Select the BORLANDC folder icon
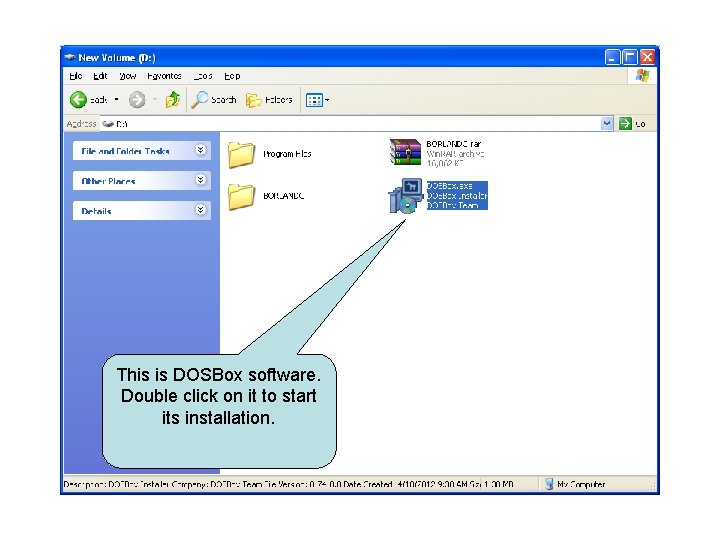Image resolution: width=720 pixels, height=540 pixels. [242, 196]
